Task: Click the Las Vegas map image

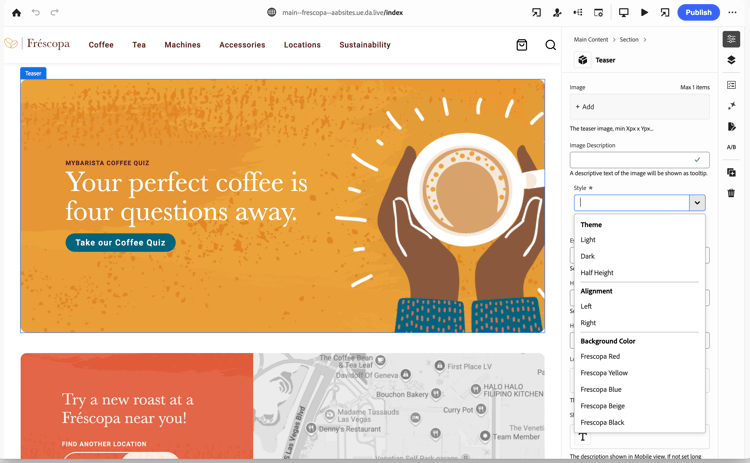Action: [x=398, y=407]
